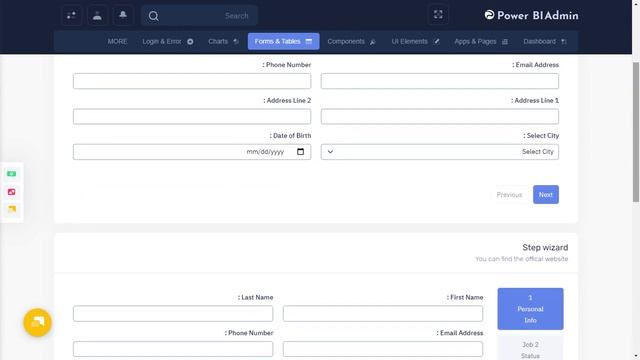
Task: Click the upper Phone Number input
Action: pyautogui.click(x=192, y=81)
